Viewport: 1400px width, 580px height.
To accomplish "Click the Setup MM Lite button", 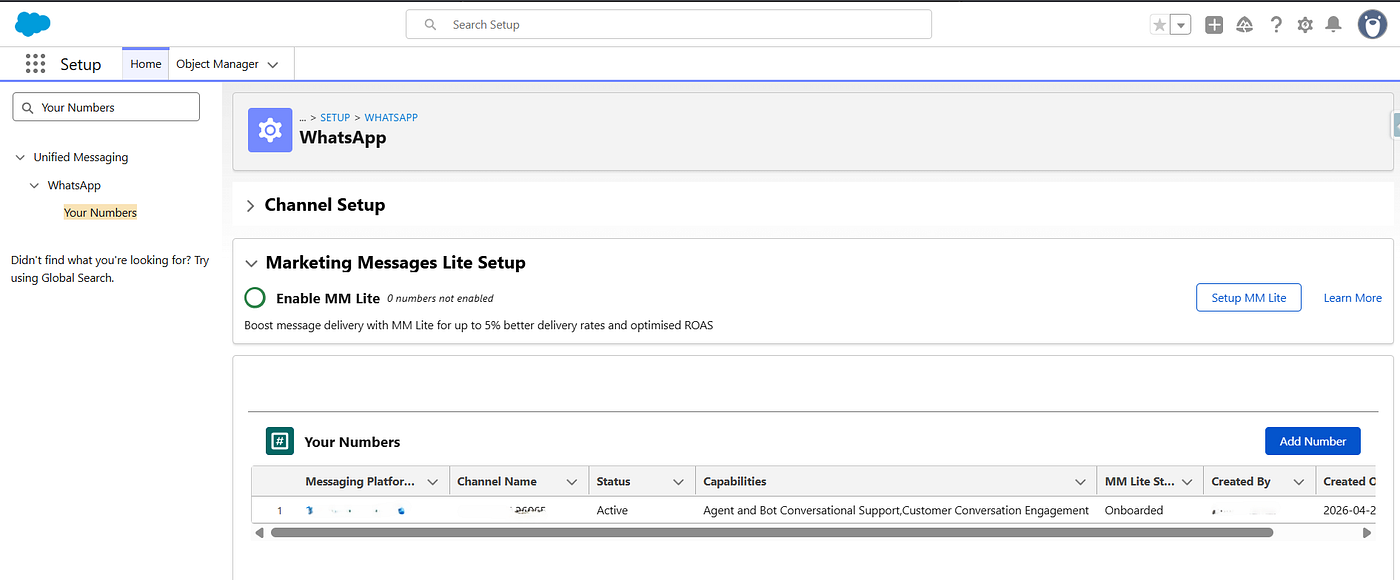I will tap(1249, 298).
